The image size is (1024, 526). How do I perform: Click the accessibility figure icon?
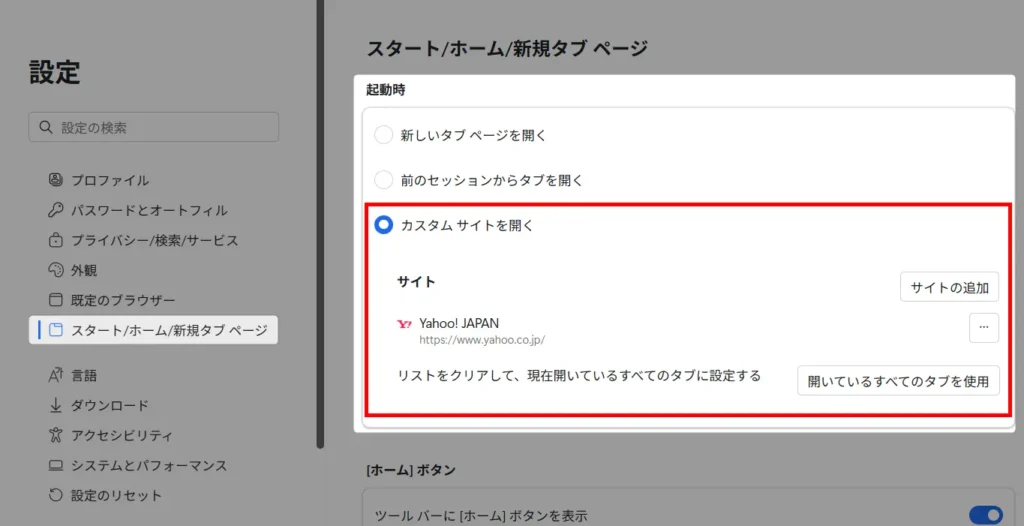(56, 435)
